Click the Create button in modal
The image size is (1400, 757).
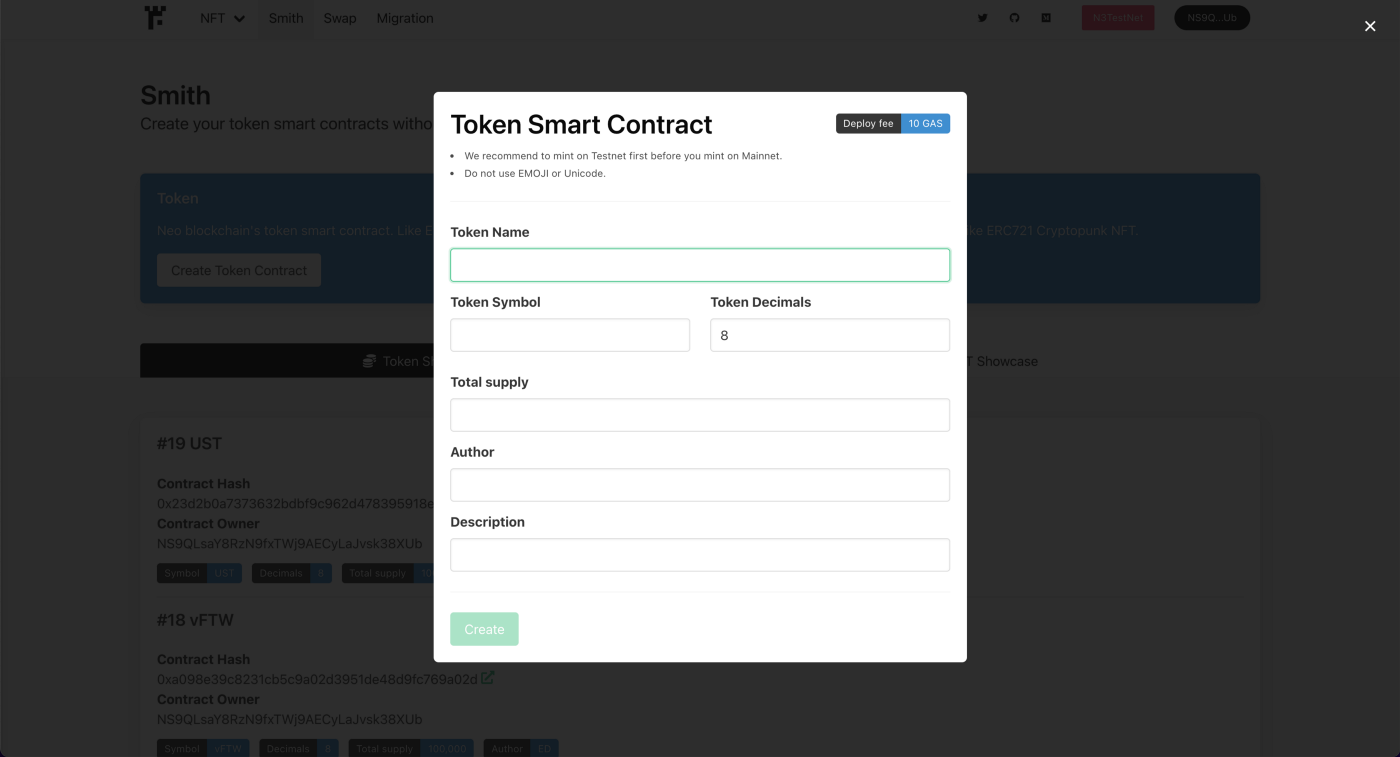484,629
